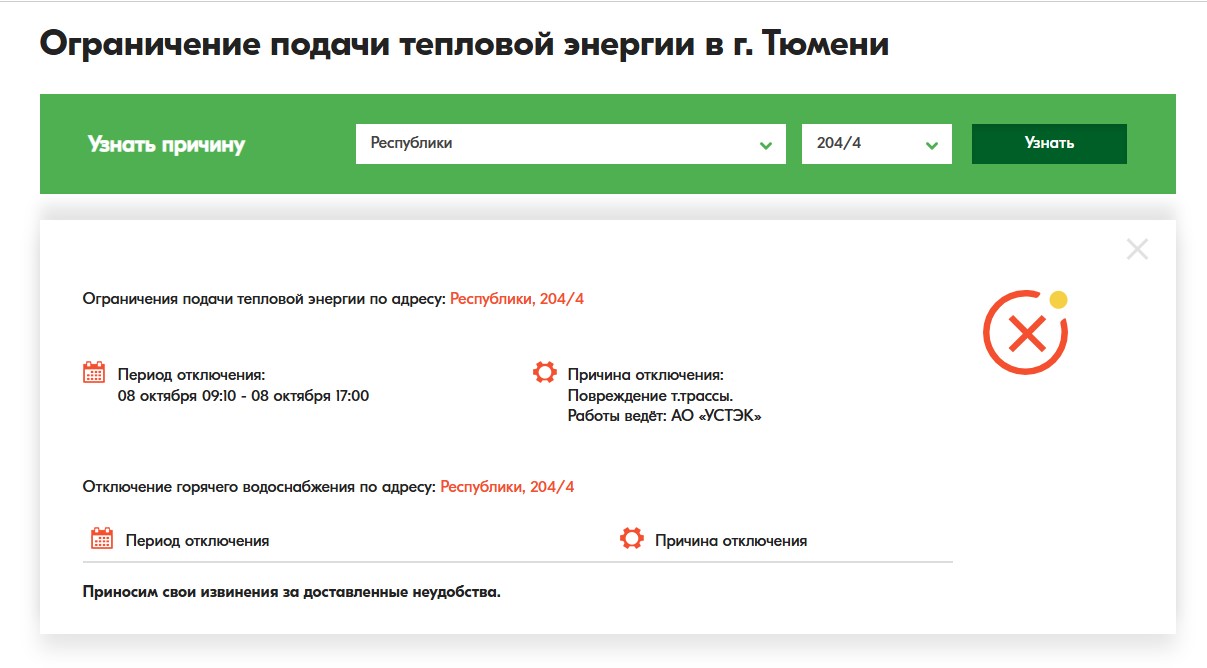The height and width of the screenshot is (668, 1207).
Task: Click the page title about Тюмени heat supply
Action: [464, 45]
